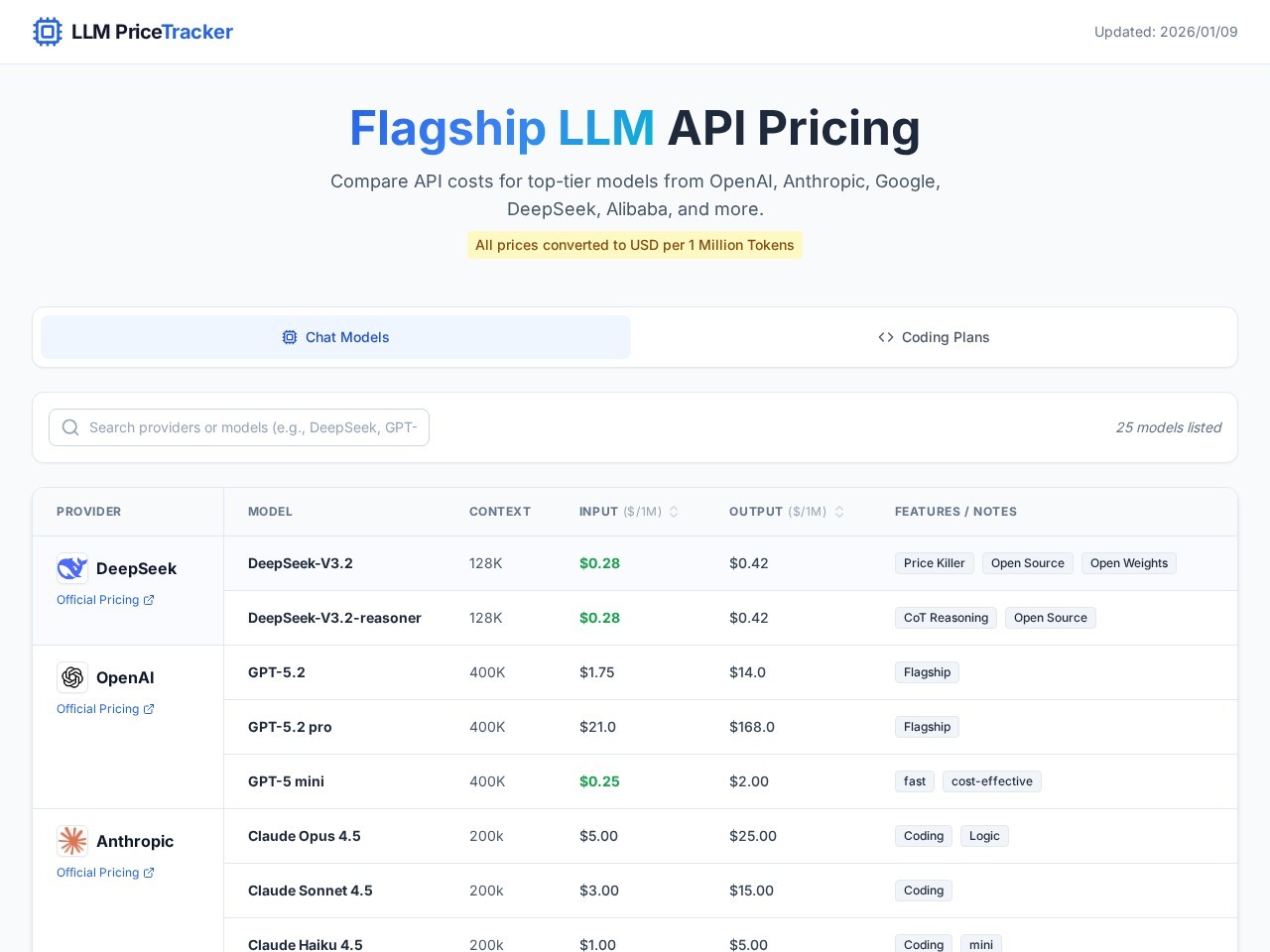Click Coding tag in Claude Sonnet 4.5 row
1270x952 pixels.
pos(924,891)
